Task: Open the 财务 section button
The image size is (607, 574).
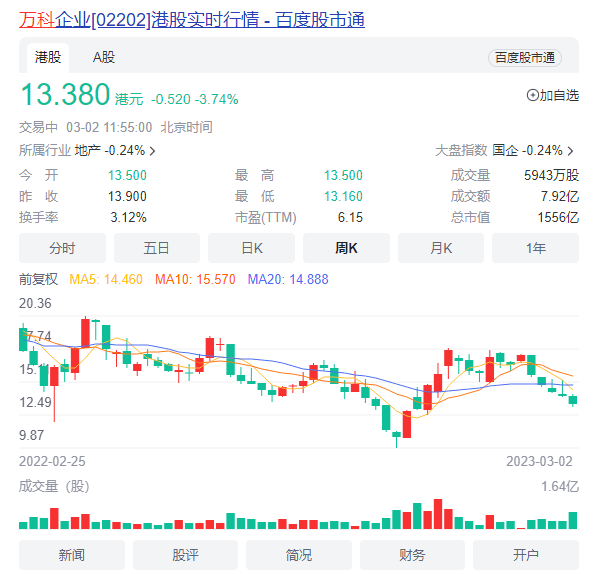Action: point(412,555)
